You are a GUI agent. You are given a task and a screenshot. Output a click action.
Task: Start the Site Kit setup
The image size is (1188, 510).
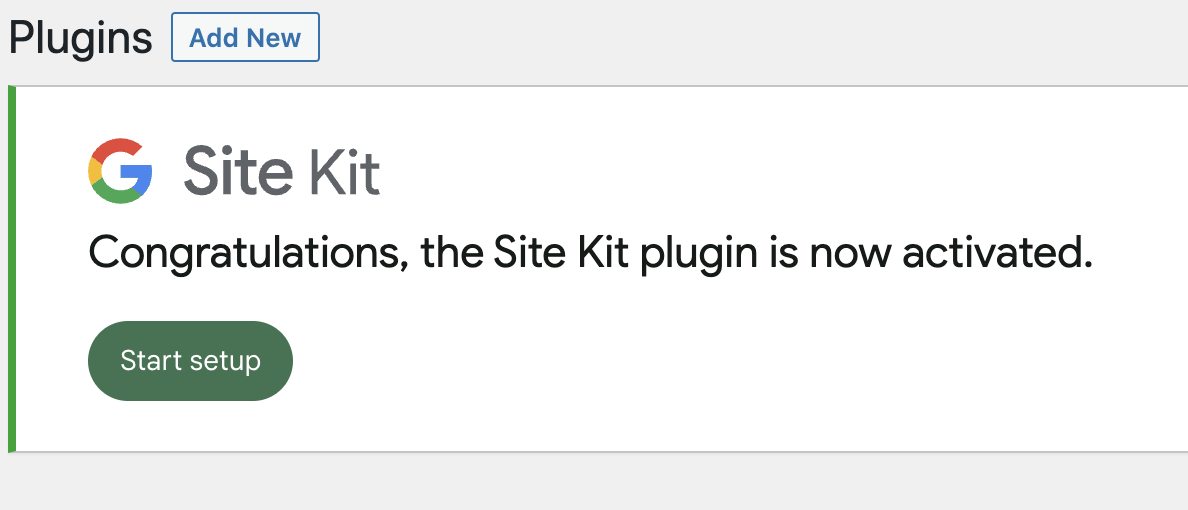click(190, 361)
